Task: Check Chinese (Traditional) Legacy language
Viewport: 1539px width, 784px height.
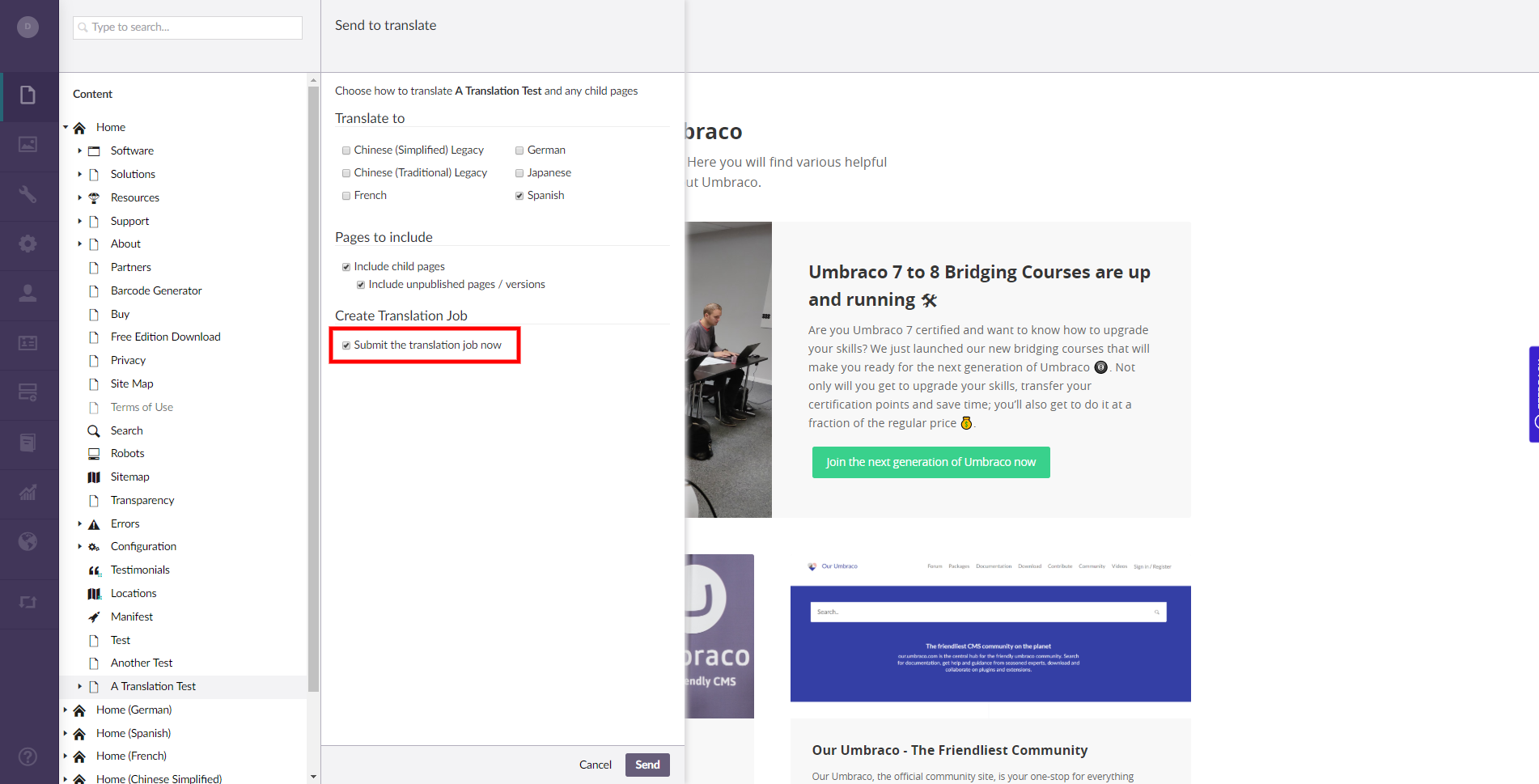Action: 346,173
